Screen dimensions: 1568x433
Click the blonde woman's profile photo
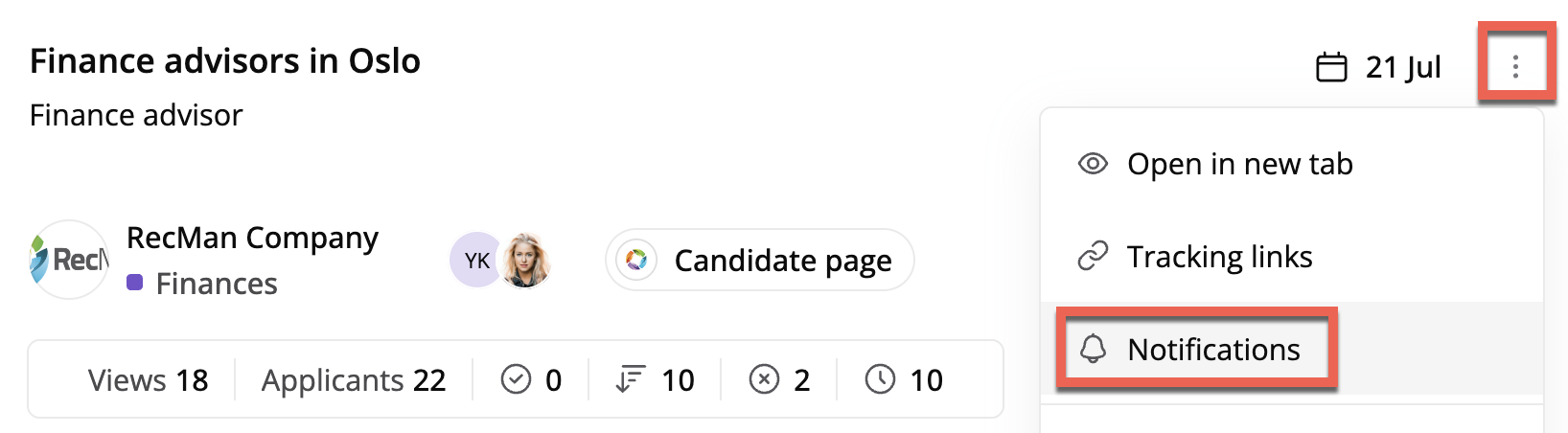(x=525, y=260)
